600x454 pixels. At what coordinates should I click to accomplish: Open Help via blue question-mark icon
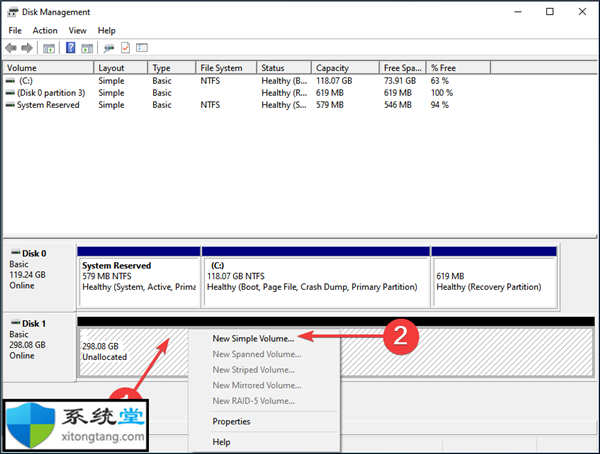coord(70,48)
